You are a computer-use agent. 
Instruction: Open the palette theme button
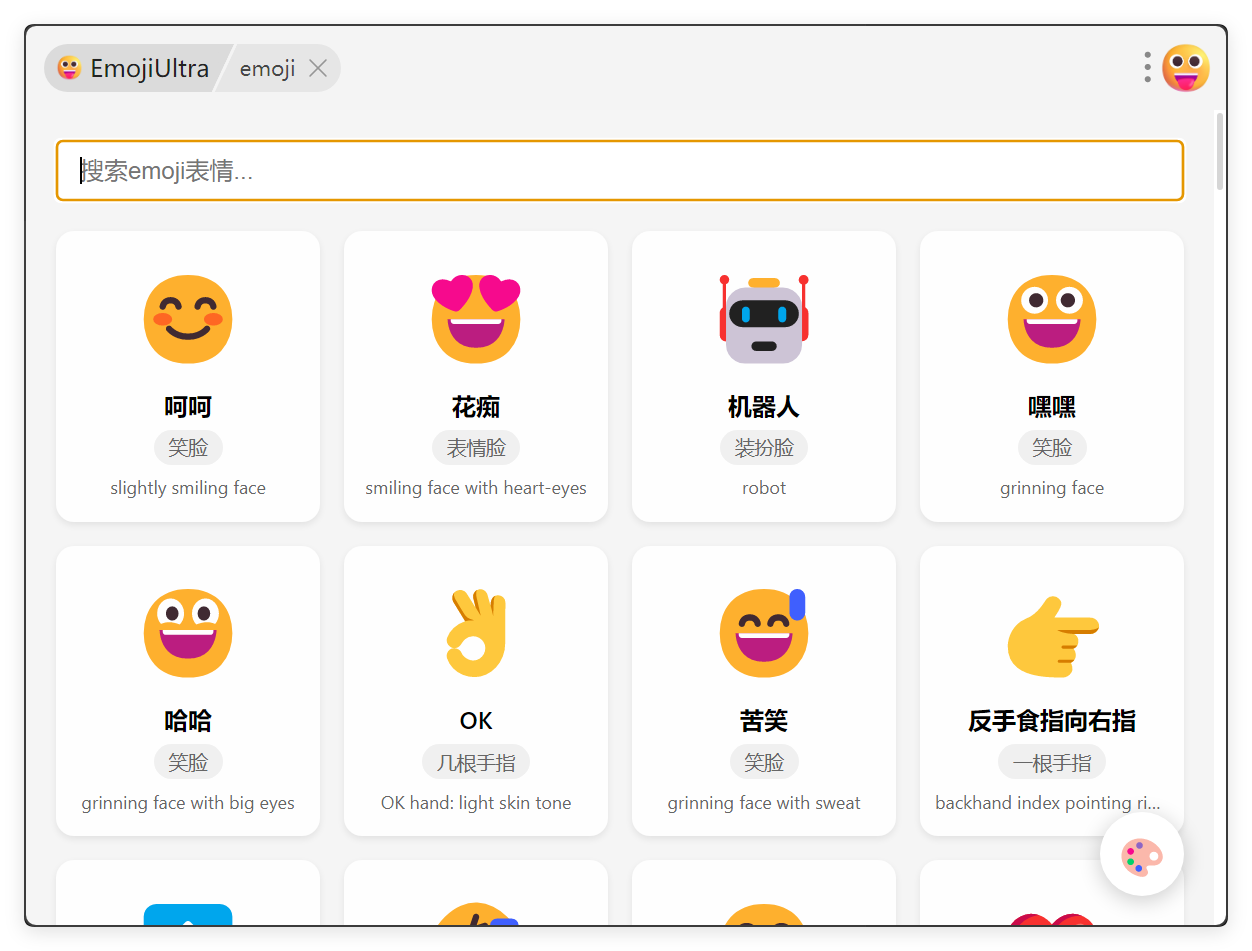(1142, 855)
